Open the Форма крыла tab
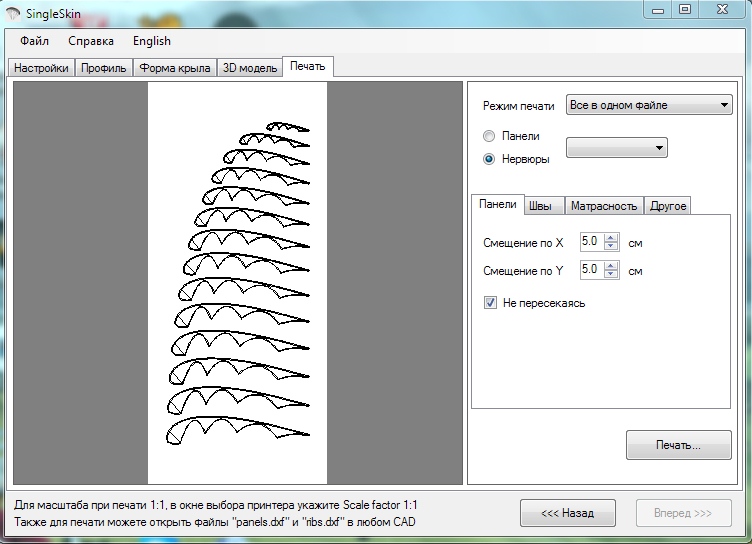Screen dimensions: 752x544 pos(175,68)
